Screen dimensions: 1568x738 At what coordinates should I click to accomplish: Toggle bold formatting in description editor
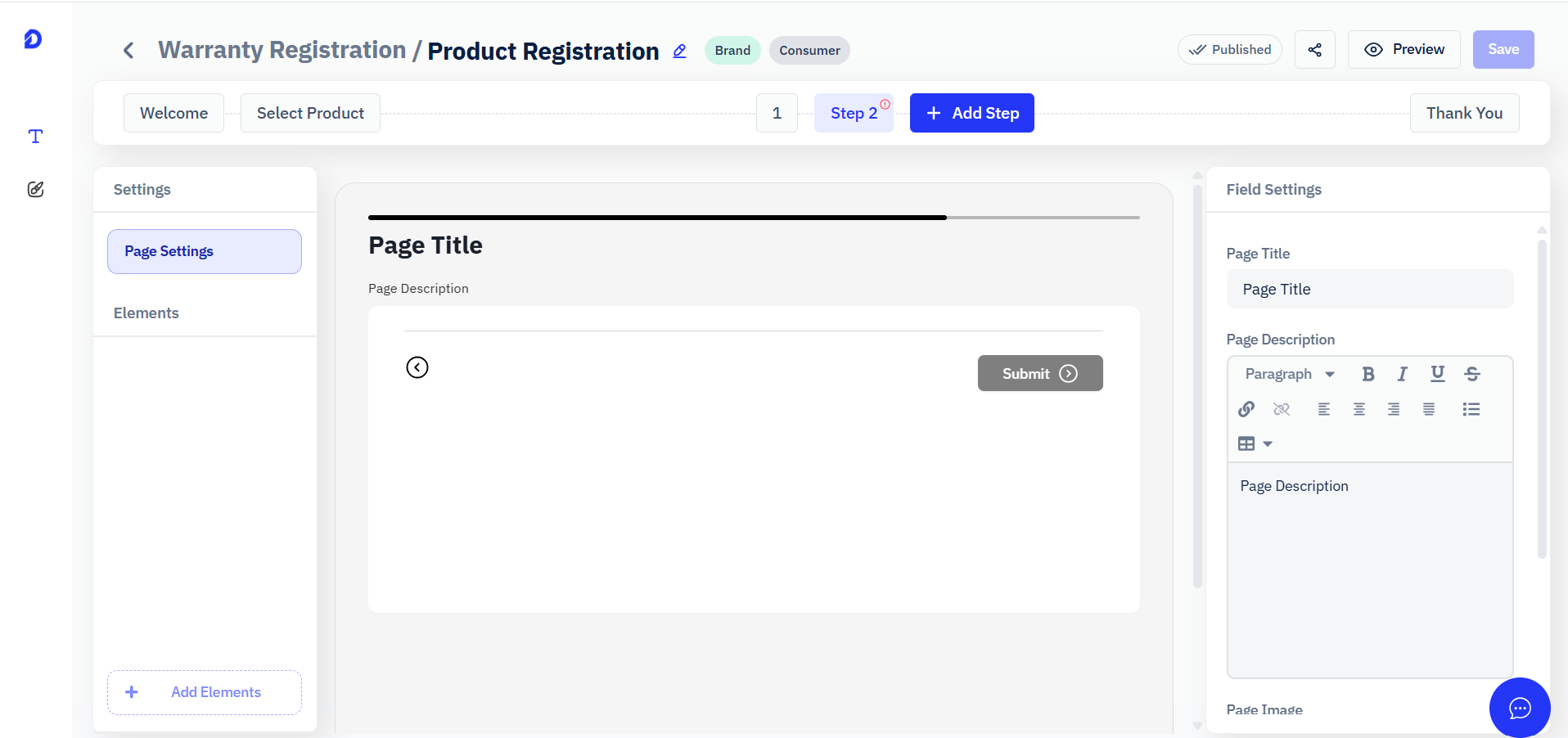1367,374
